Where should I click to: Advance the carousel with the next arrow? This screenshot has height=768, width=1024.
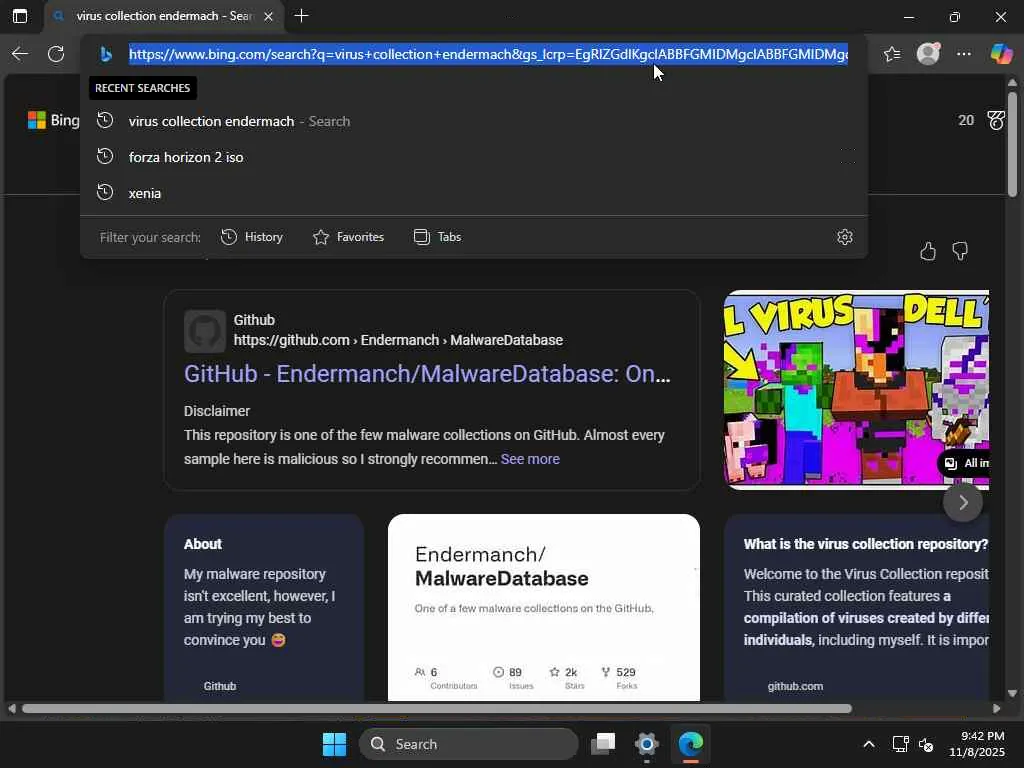963,502
